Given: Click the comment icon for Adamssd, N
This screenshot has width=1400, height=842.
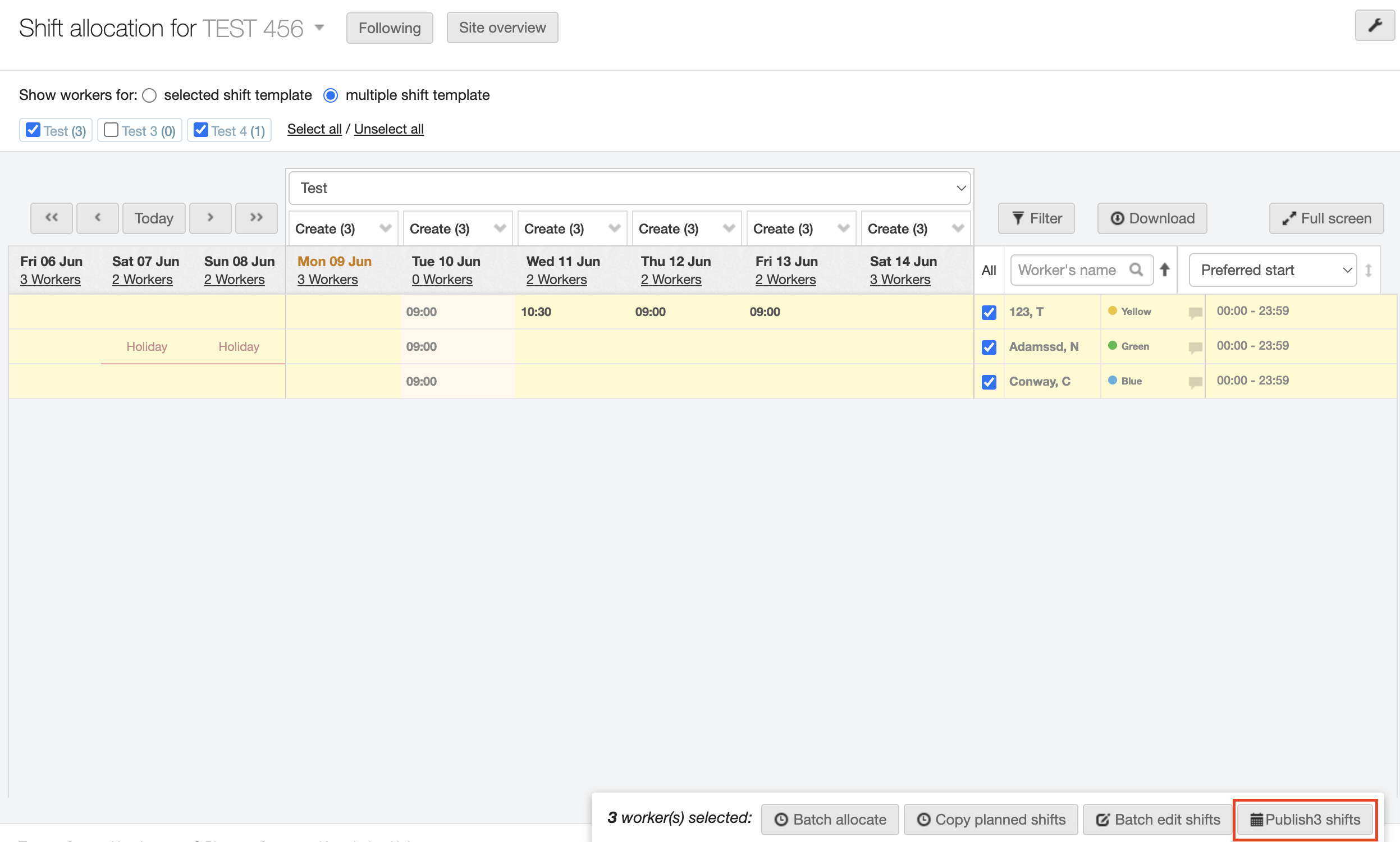Looking at the screenshot, I should point(1195,347).
